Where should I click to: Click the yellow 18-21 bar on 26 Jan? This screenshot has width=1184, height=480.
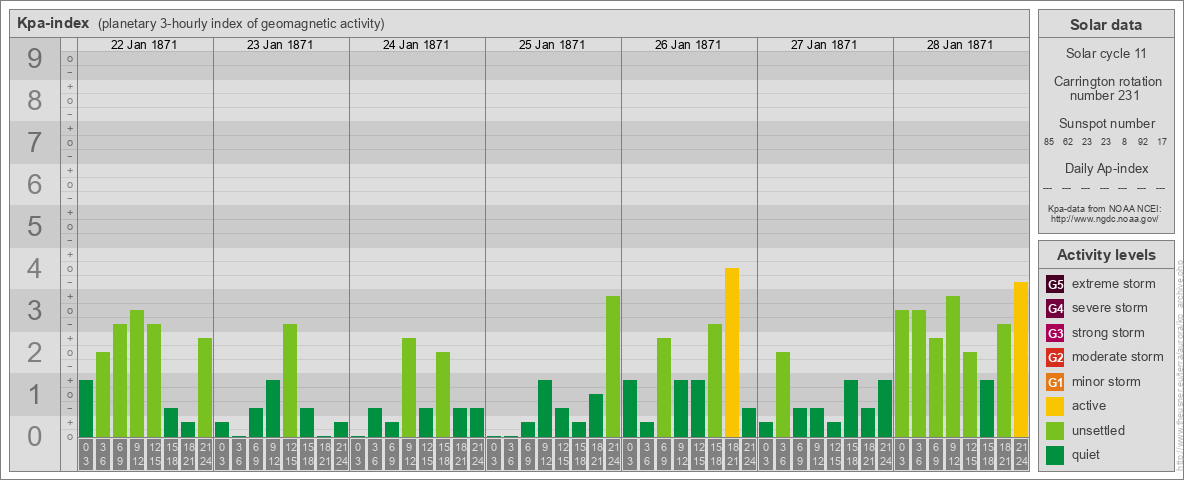[732, 352]
